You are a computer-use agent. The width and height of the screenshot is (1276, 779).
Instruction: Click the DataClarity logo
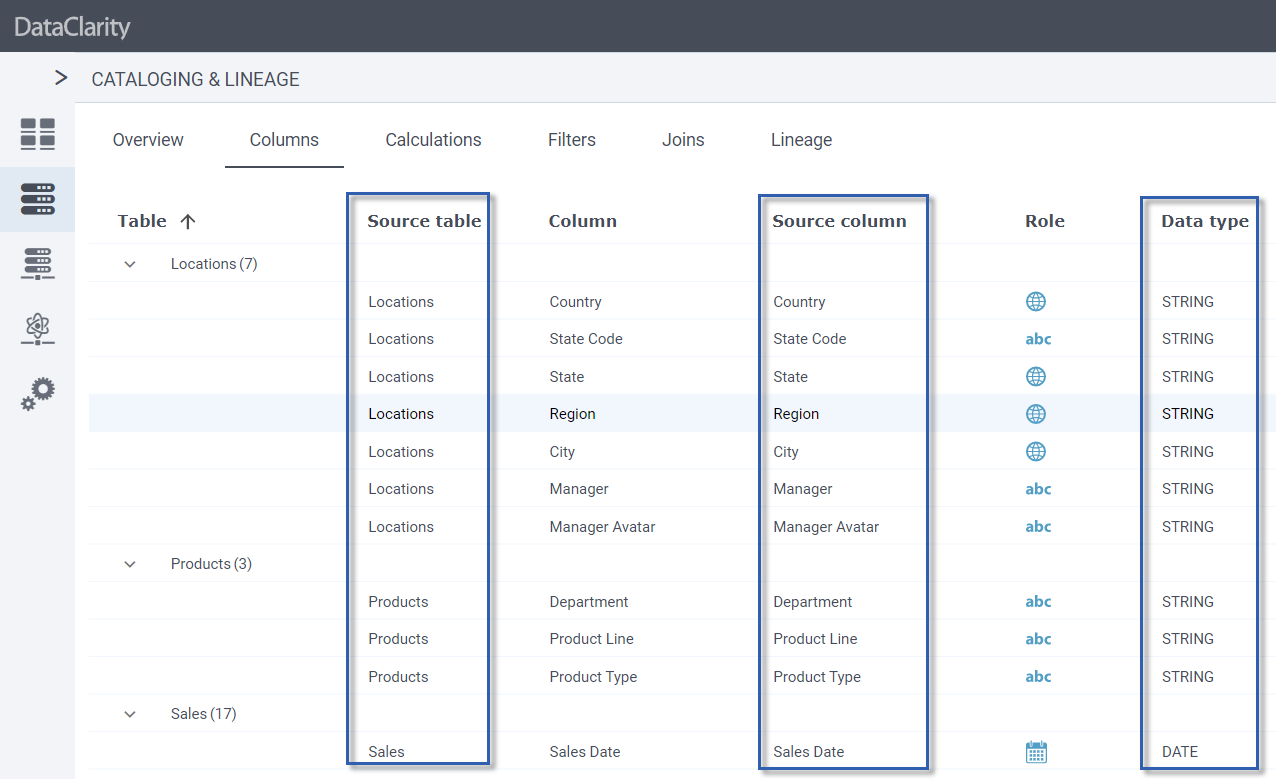[72, 27]
